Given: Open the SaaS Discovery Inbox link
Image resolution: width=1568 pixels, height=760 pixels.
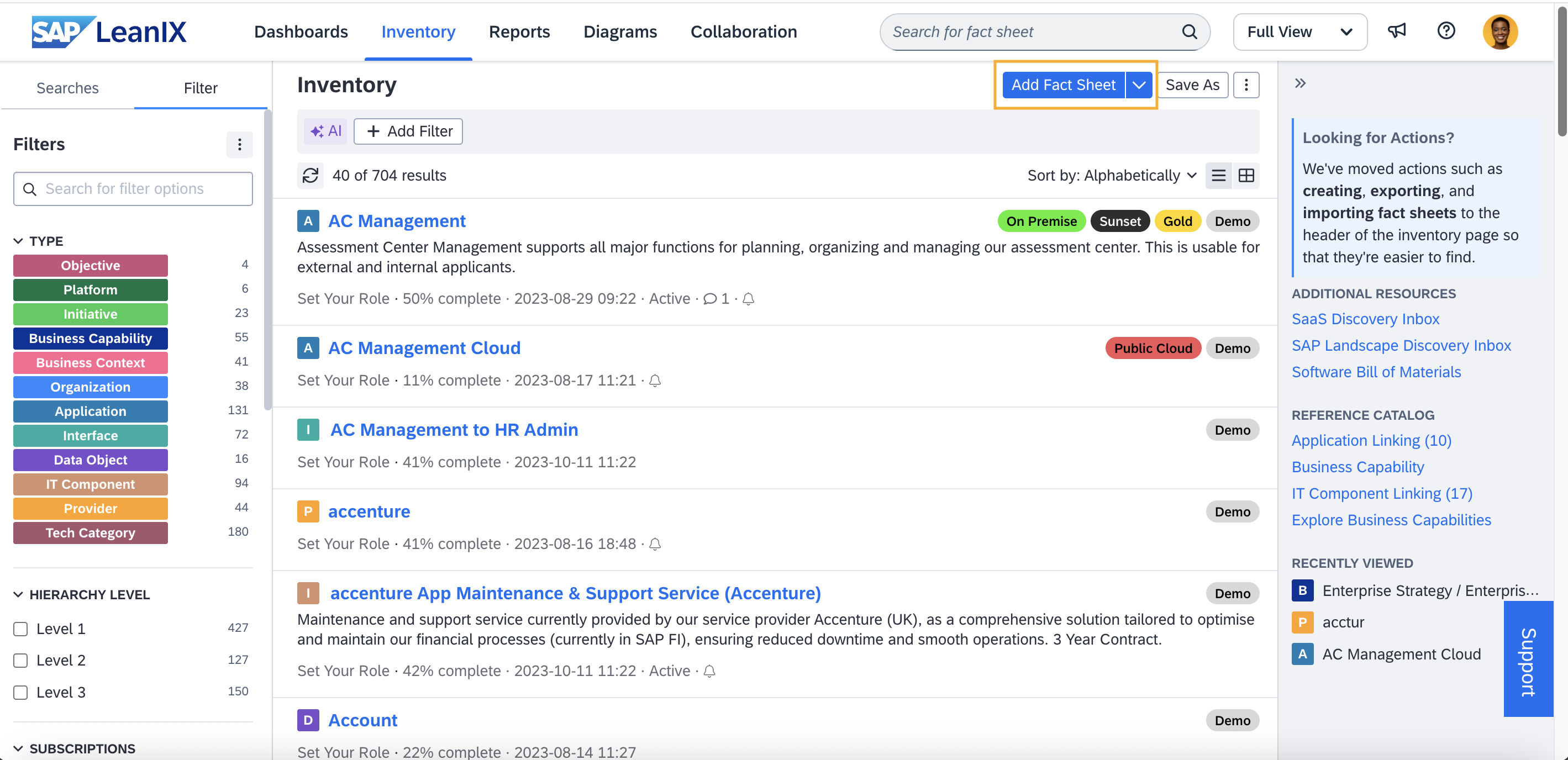Looking at the screenshot, I should coord(1365,319).
